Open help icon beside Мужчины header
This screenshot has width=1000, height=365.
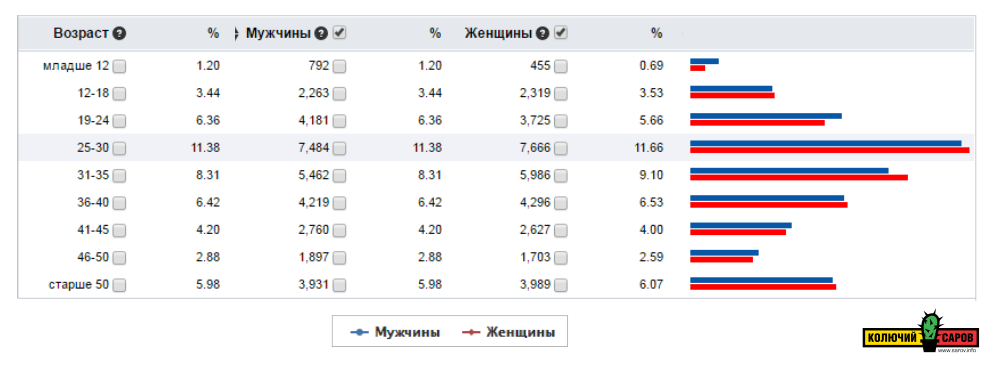click(321, 34)
